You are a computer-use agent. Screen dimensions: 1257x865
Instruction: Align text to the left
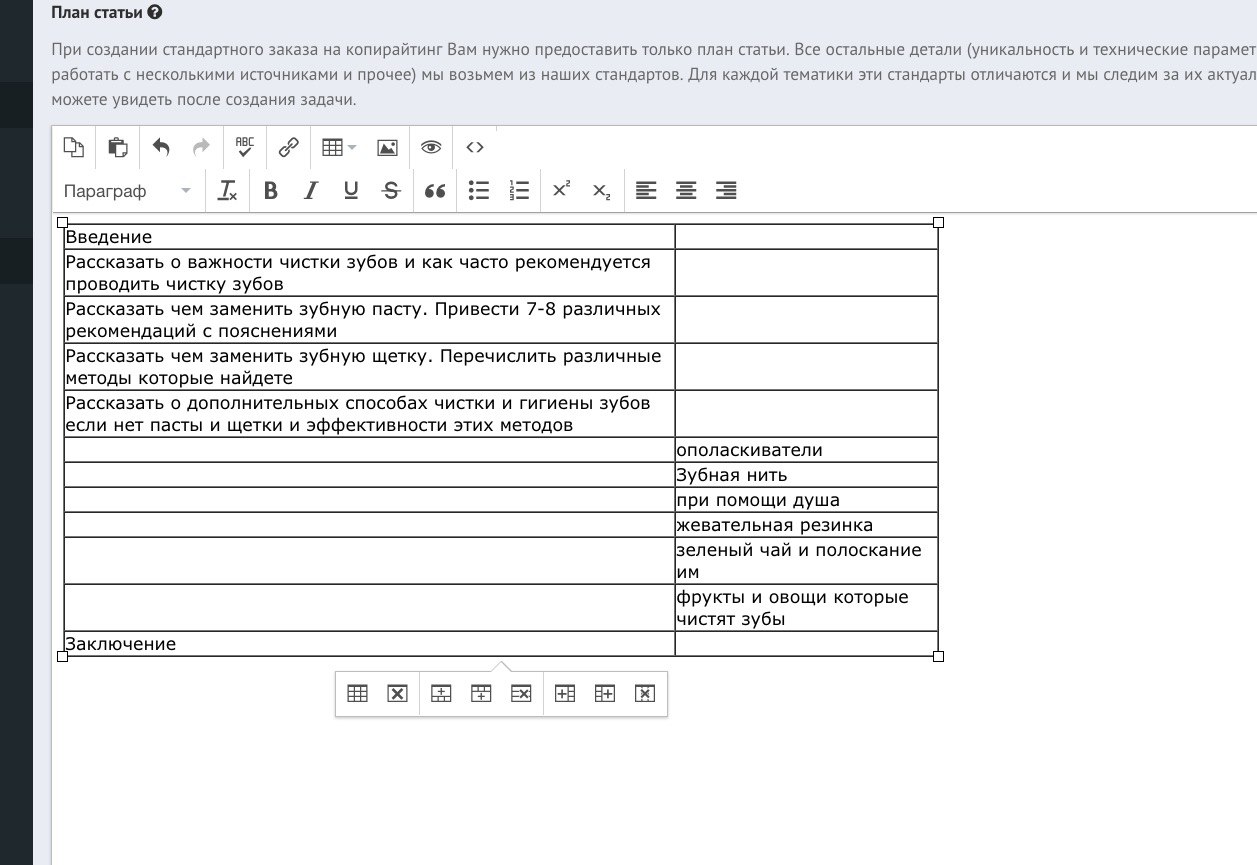646,190
